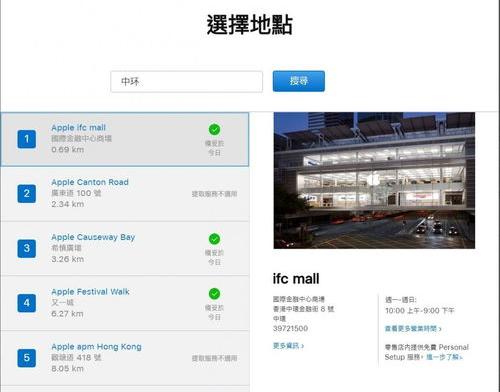Click the number 5 store badge
Image resolution: width=500 pixels, height=392 pixels.
click(x=27, y=358)
